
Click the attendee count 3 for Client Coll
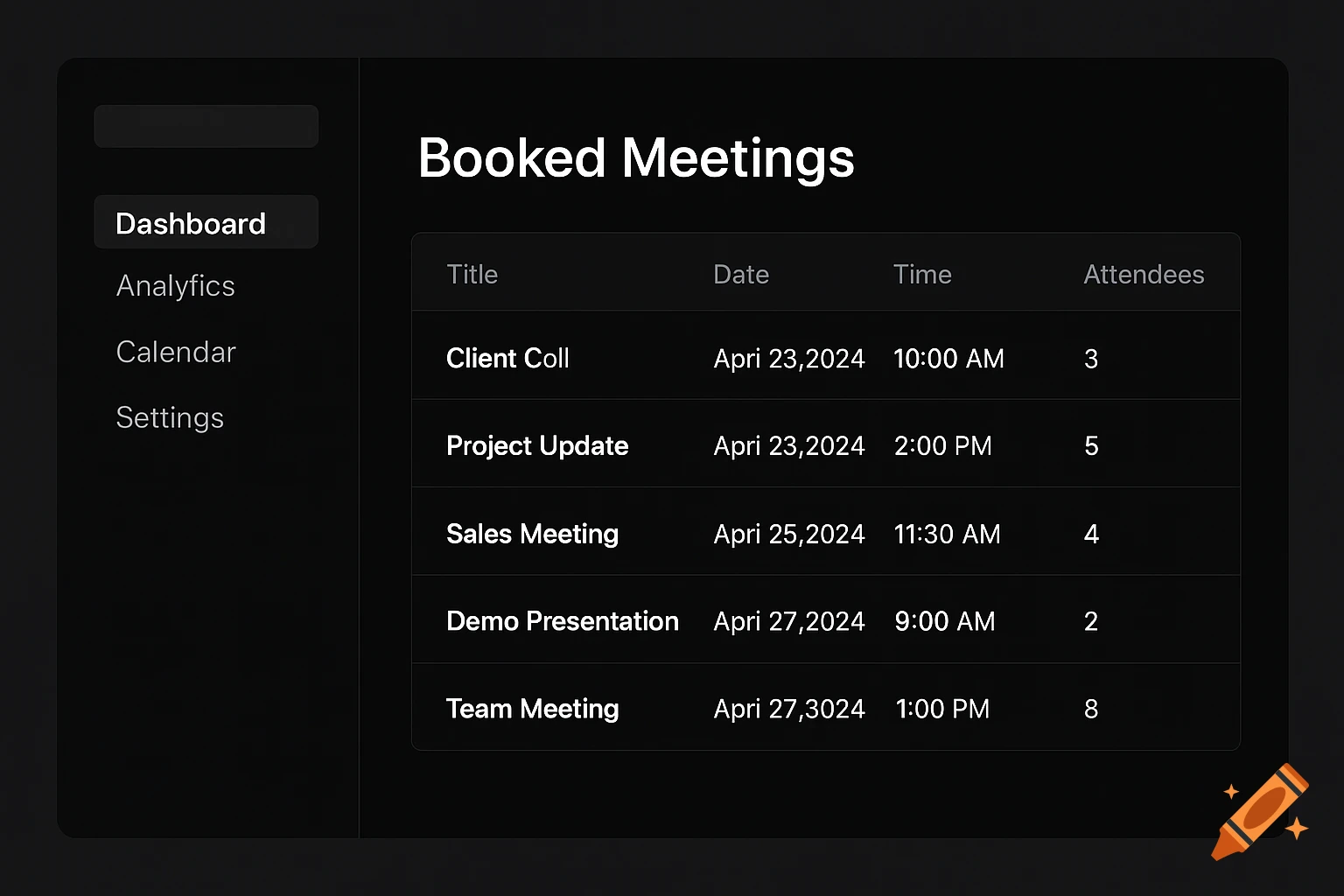[x=1090, y=359]
